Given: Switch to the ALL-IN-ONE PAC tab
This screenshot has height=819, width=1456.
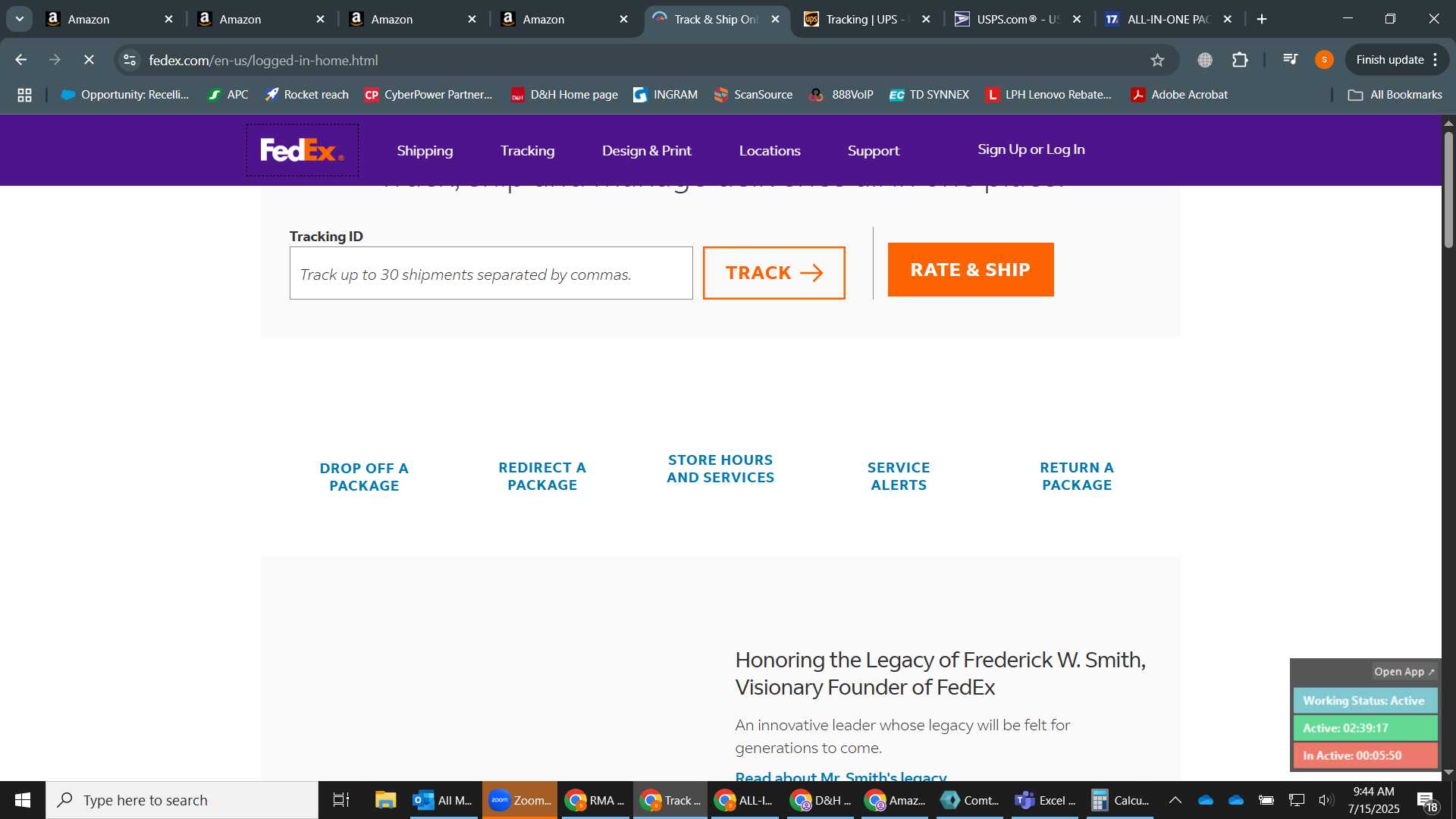Looking at the screenshot, I should coord(1168,19).
